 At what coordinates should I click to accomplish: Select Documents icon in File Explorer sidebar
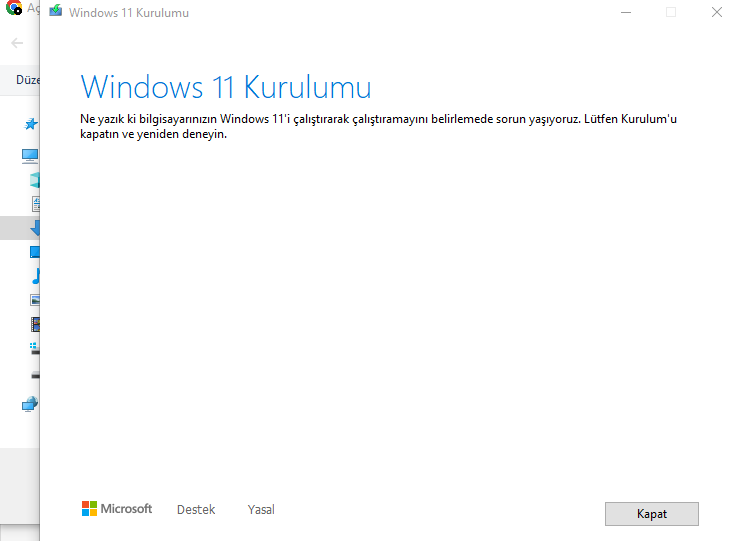(36, 204)
